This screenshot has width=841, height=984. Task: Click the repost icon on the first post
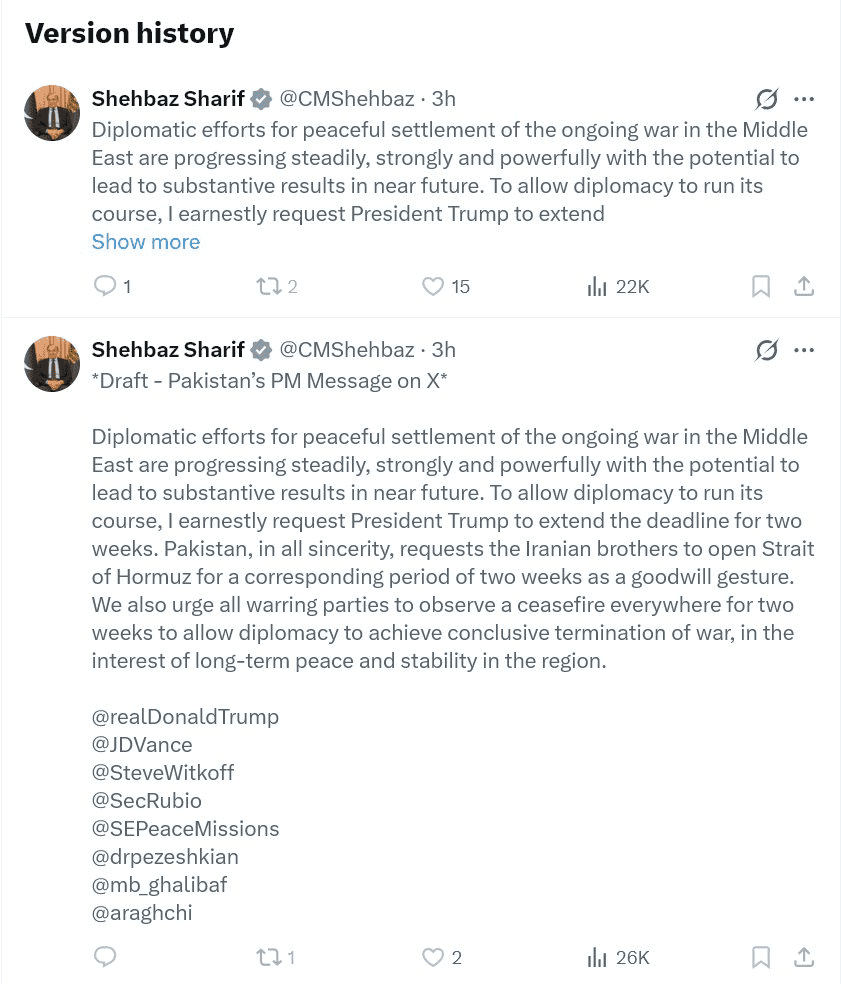pyautogui.click(x=267, y=287)
